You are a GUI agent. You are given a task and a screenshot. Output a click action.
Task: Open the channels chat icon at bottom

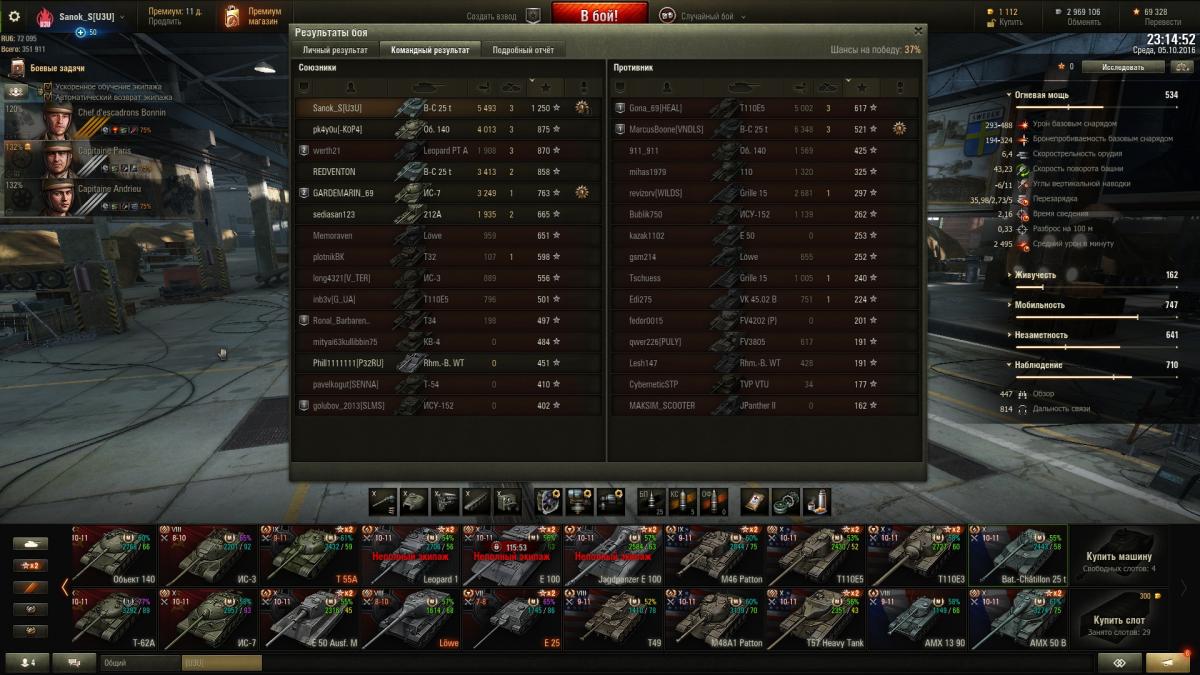[75, 662]
